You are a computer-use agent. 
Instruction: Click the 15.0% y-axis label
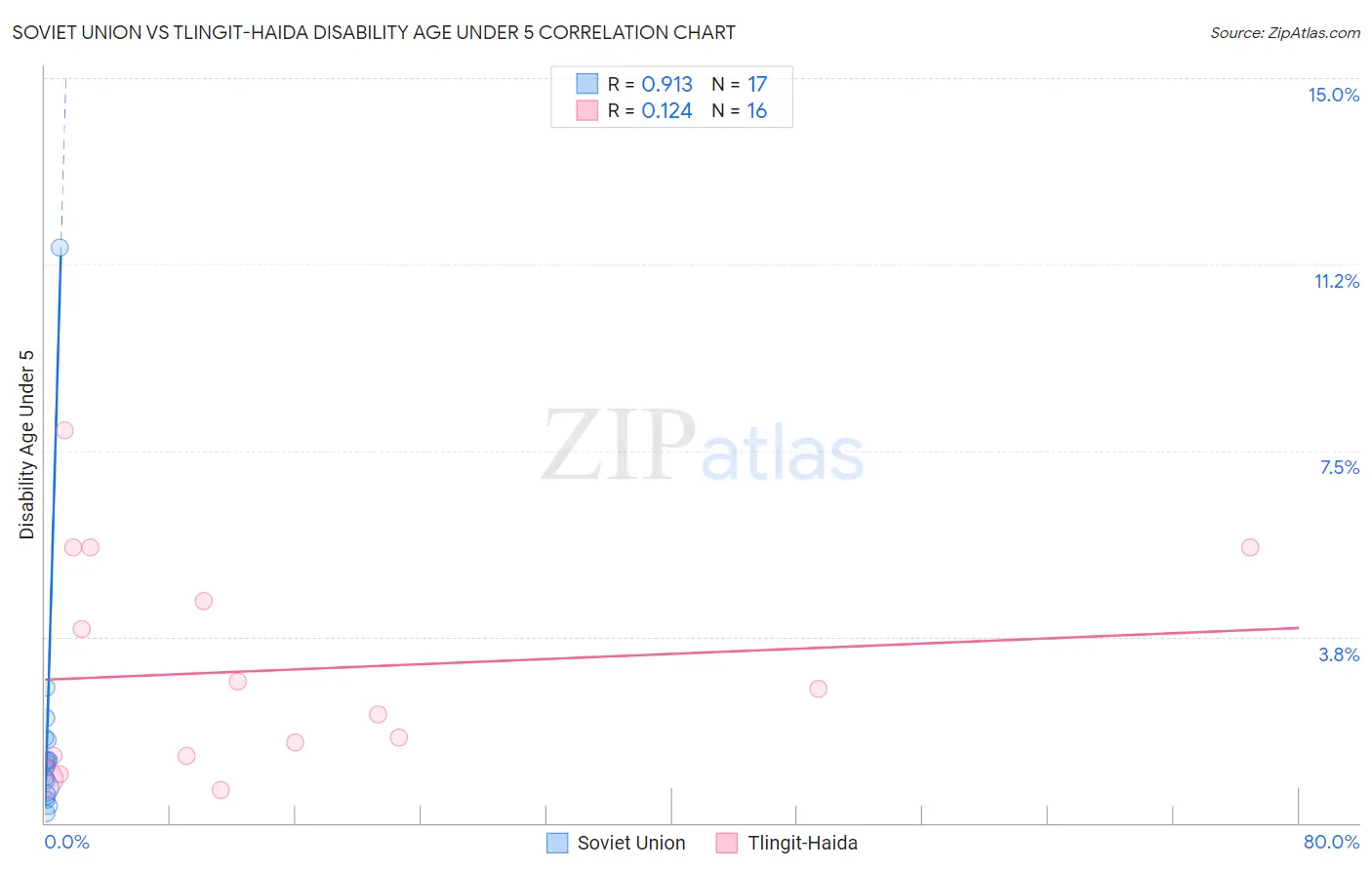(1333, 95)
